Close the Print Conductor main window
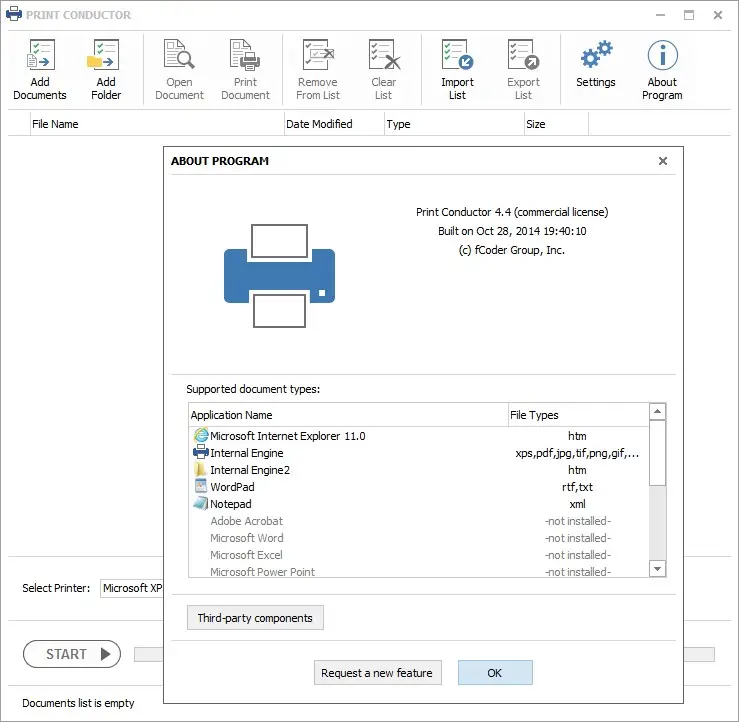The image size is (739, 722). [718, 15]
